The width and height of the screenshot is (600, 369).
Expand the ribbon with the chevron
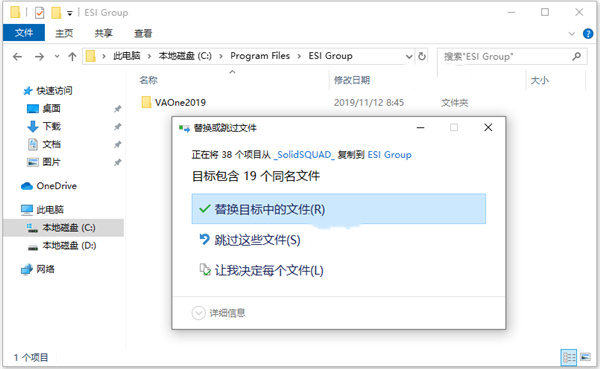(572, 34)
